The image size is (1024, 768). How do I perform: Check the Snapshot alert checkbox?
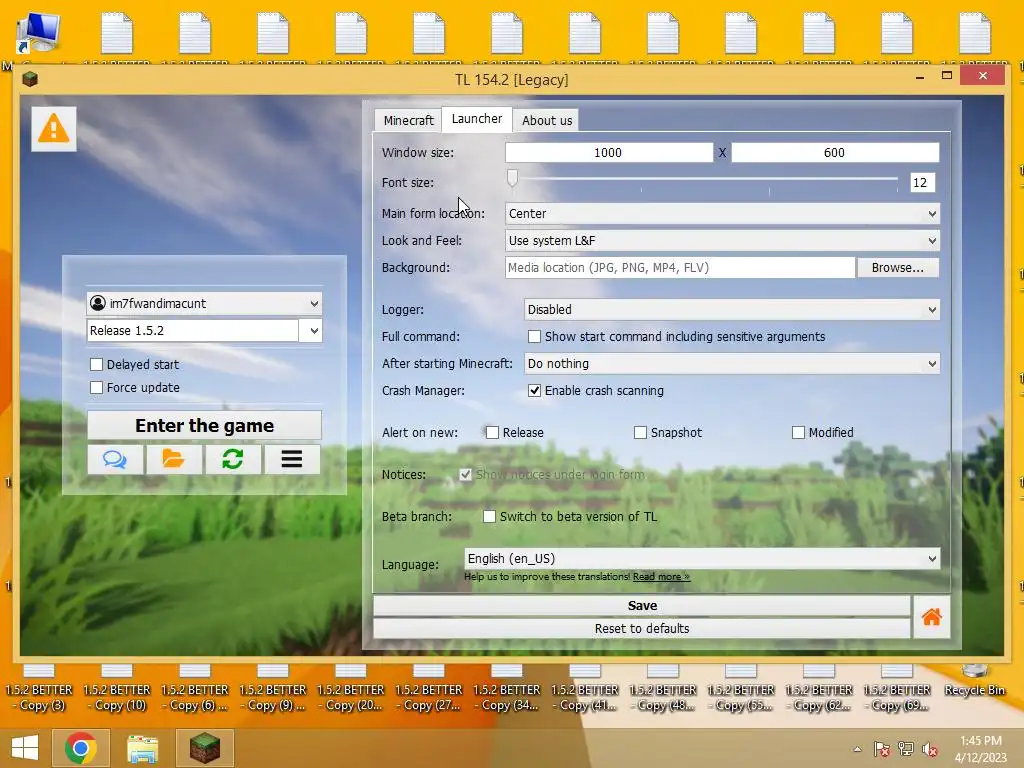tap(640, 432)
